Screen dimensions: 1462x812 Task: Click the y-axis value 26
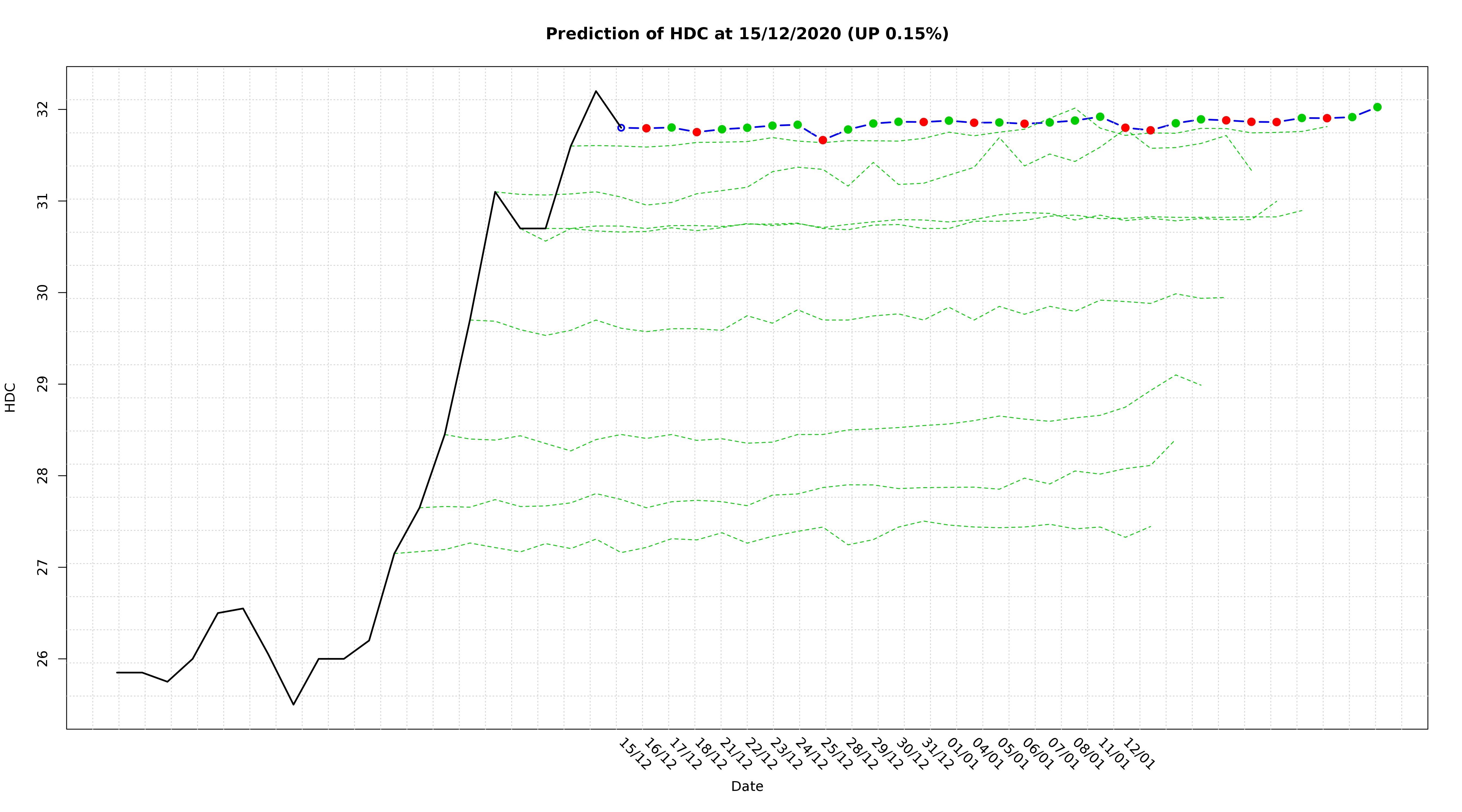click(x=43, y=659)
